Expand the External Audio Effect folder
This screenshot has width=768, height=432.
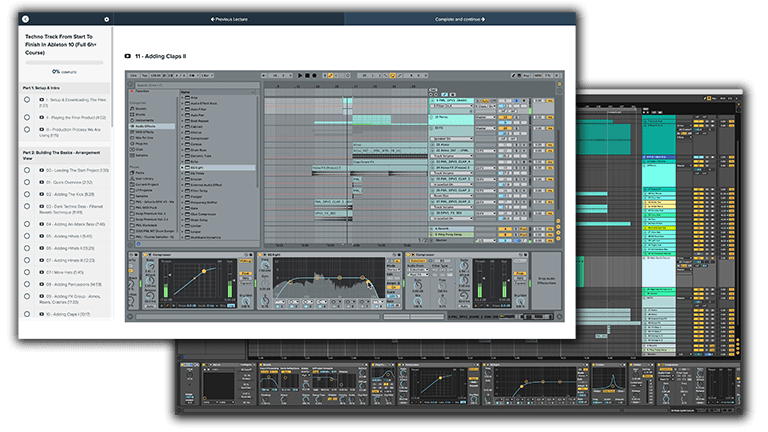[x=182, y=185]
